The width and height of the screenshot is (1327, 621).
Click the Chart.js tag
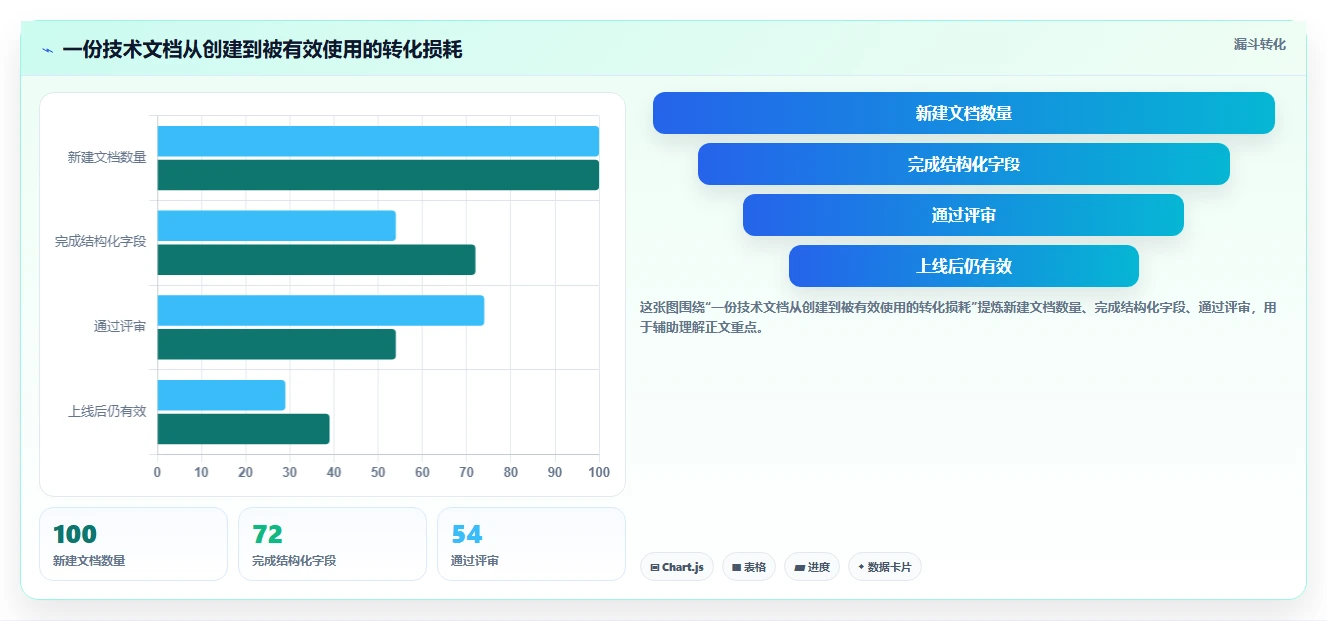pyautogui.click(x=677, y=567)
